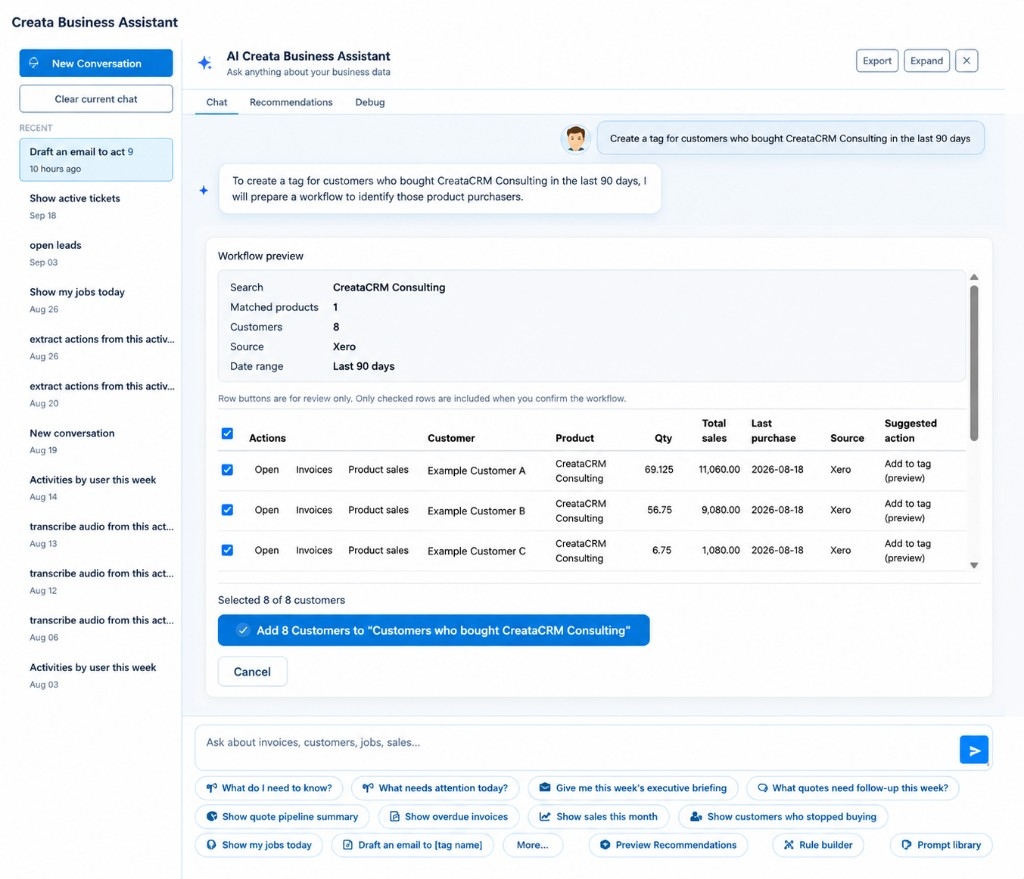Viewport: 1024px width, 879px height.
Task: Click Invoices for Example Customer B
Action: tap(314, 510)
